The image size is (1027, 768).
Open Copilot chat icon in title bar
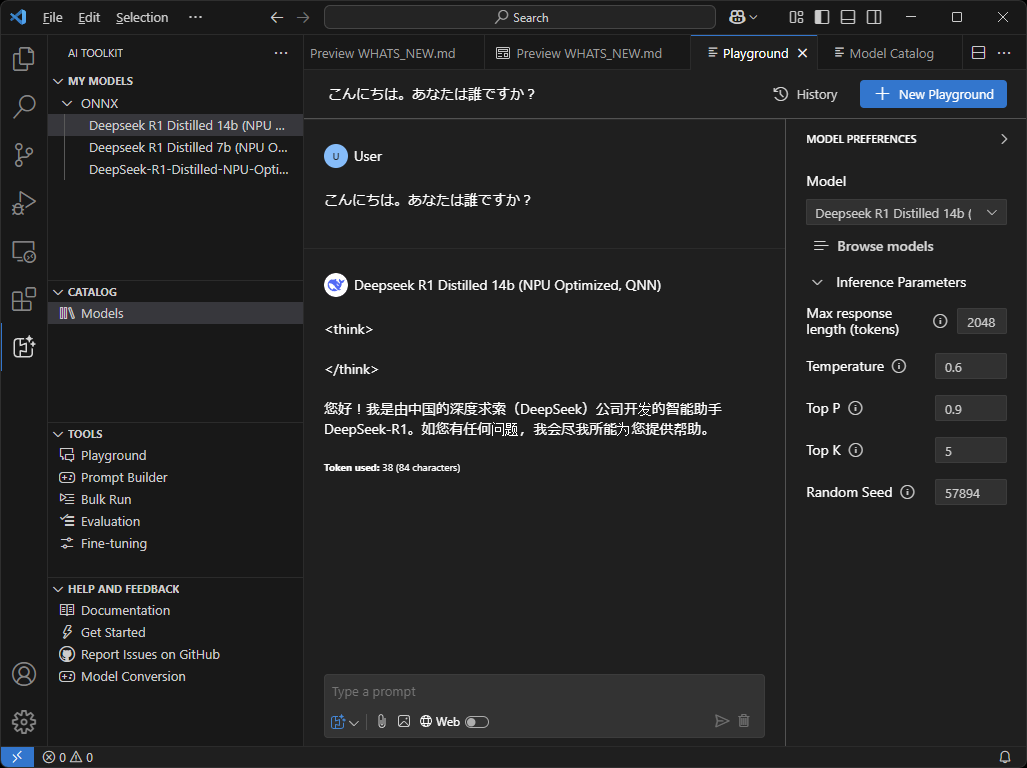(x=737, y=17)
